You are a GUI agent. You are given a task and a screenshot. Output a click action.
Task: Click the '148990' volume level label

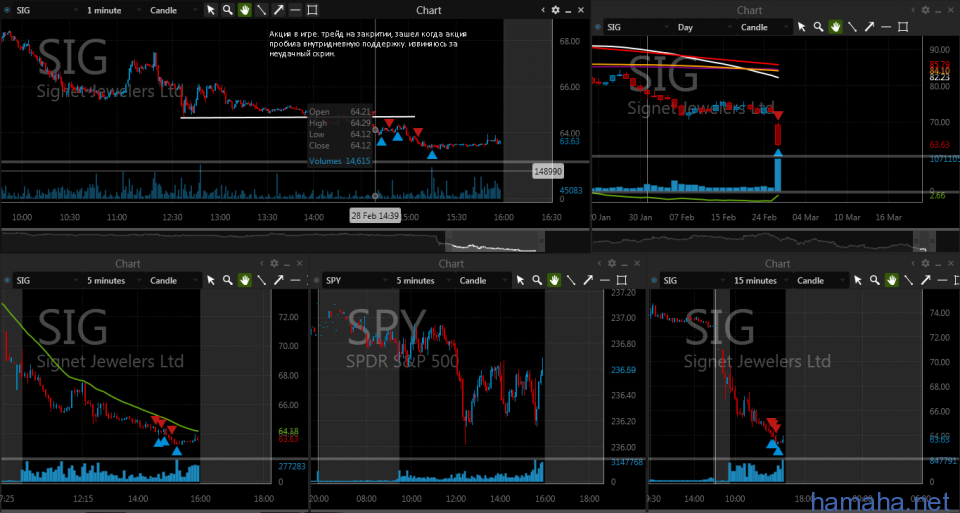click(548, 171)
